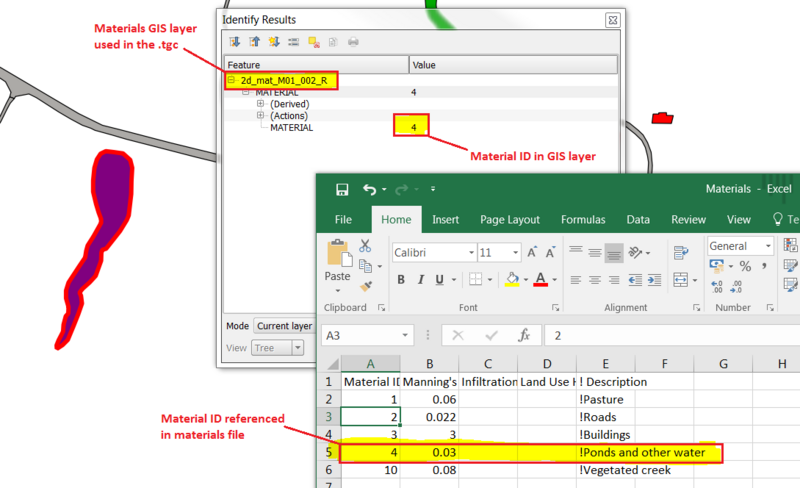Decrease font size with smaller A icon
800x488 pixels.
550,252
